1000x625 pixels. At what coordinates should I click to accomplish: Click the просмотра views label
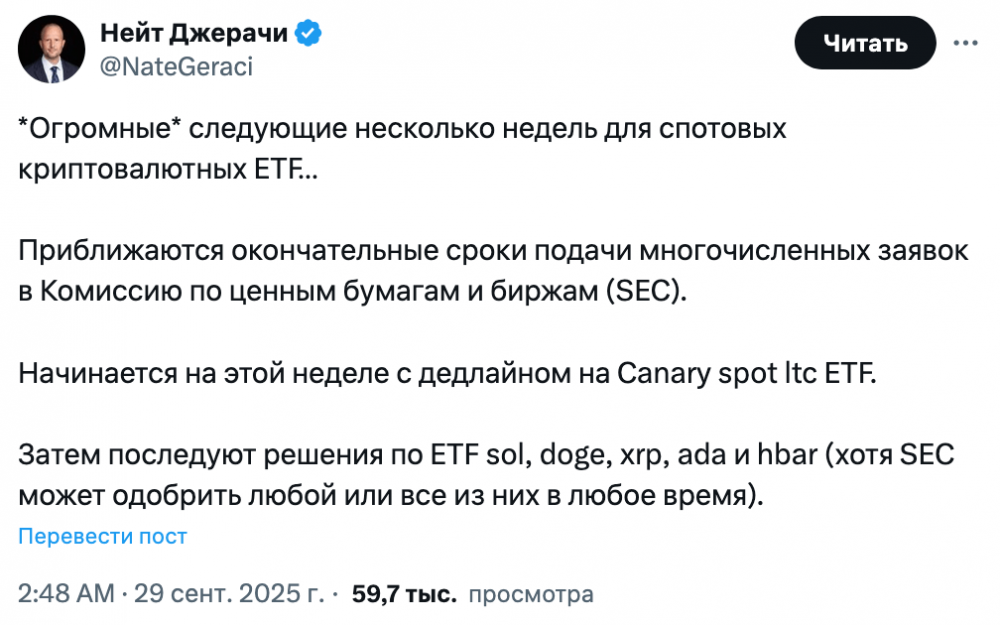pos(531,594)
